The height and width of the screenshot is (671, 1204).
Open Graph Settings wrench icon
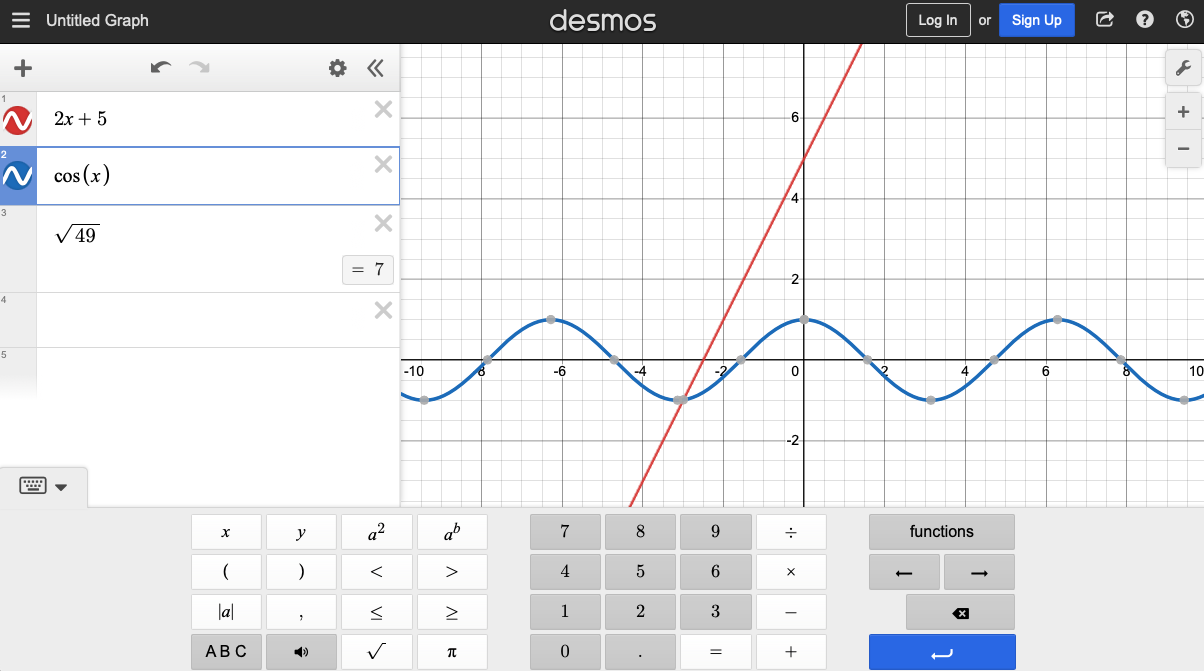tap(1183, 68)
